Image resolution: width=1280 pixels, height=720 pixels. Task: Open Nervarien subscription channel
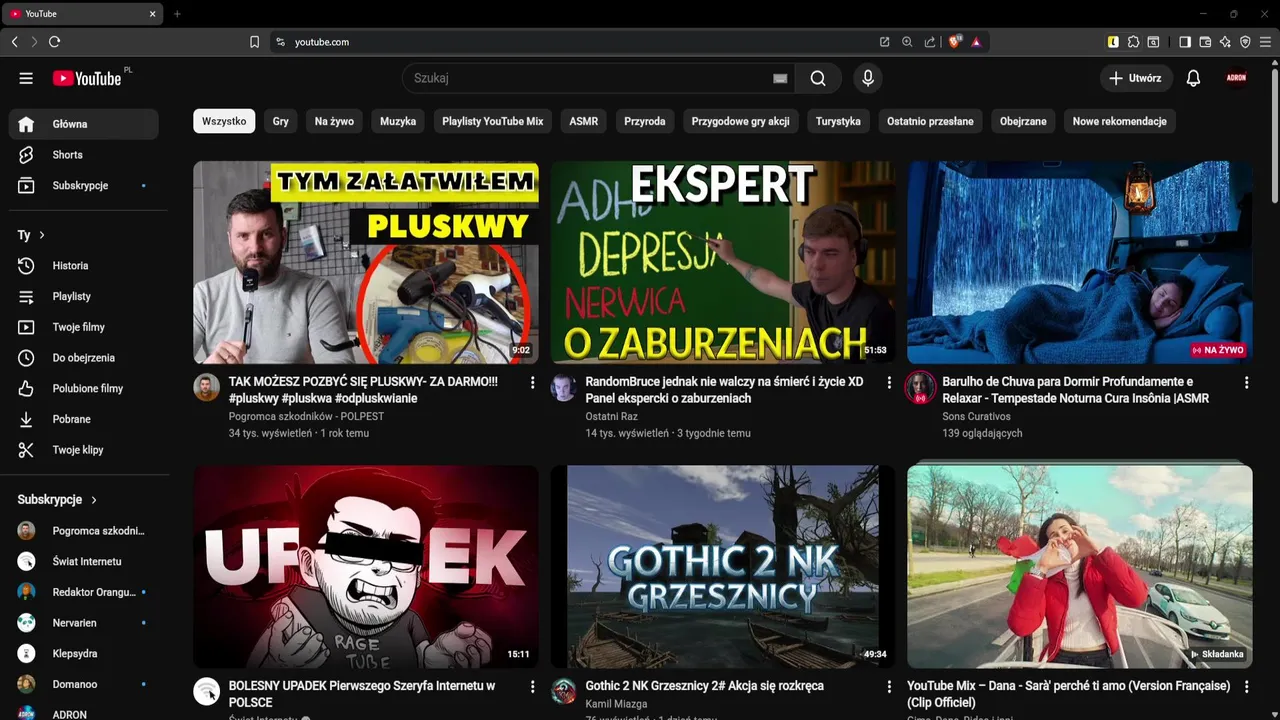pyautogui.click(x=84, y=623)
